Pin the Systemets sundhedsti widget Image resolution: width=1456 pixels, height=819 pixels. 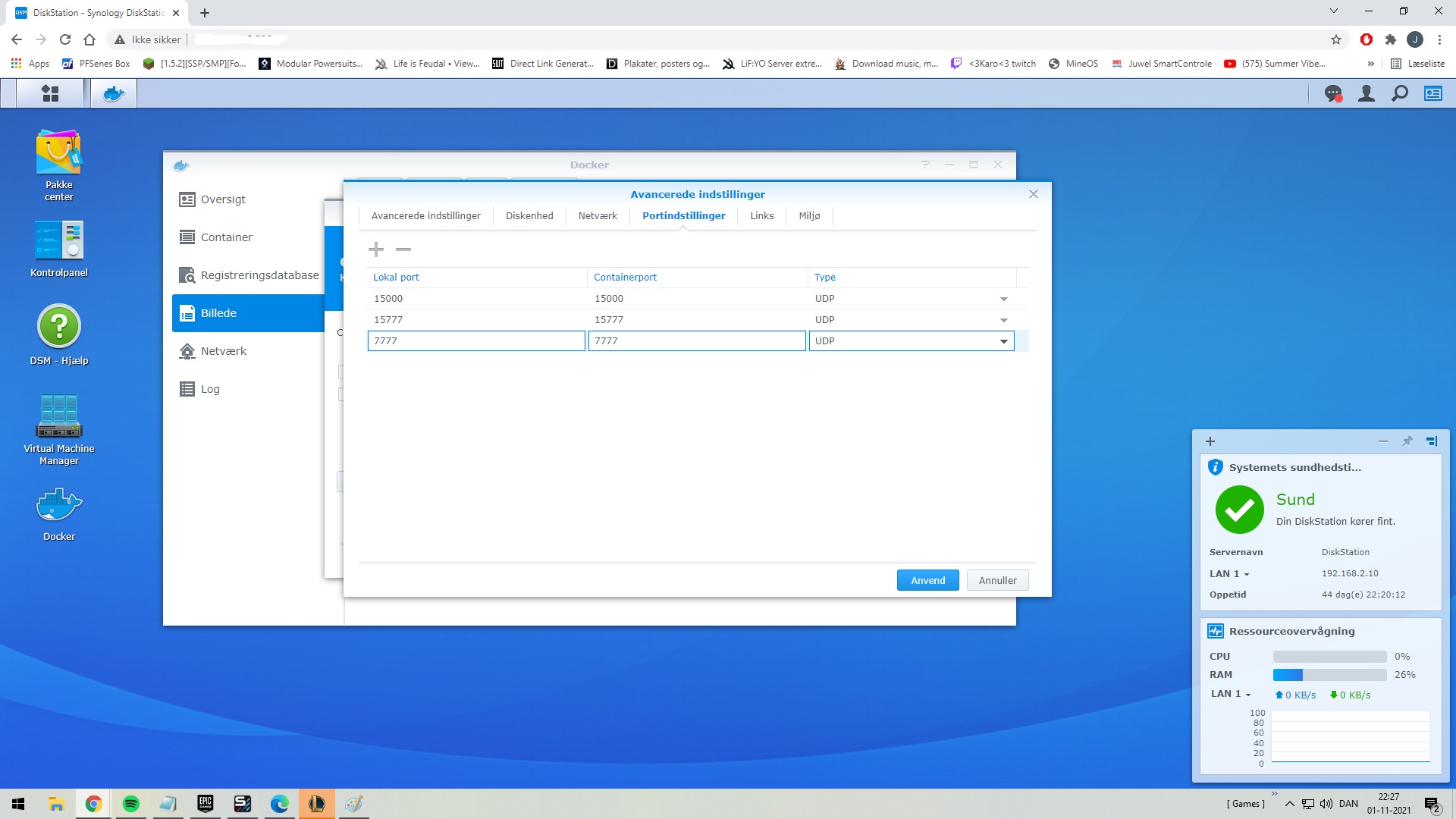(1407, 441)
